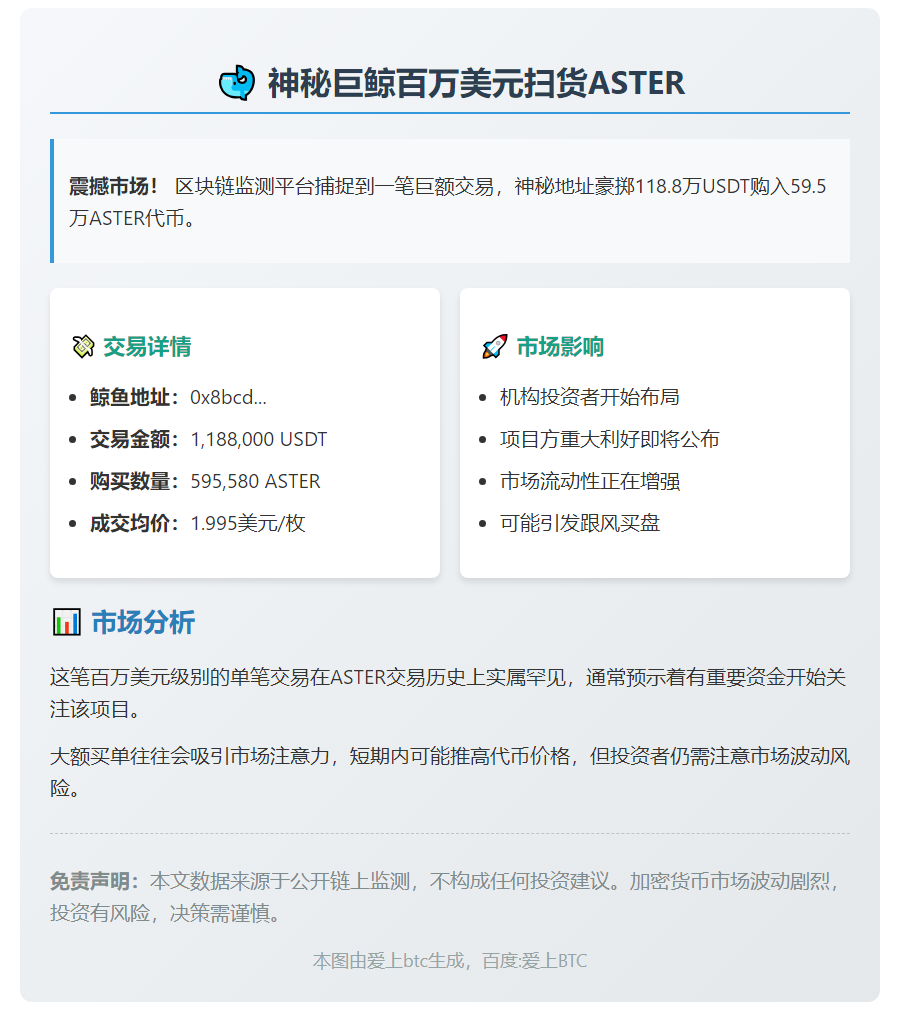Select the 可能引发跟风买盘 bullet

pos(579,523)
